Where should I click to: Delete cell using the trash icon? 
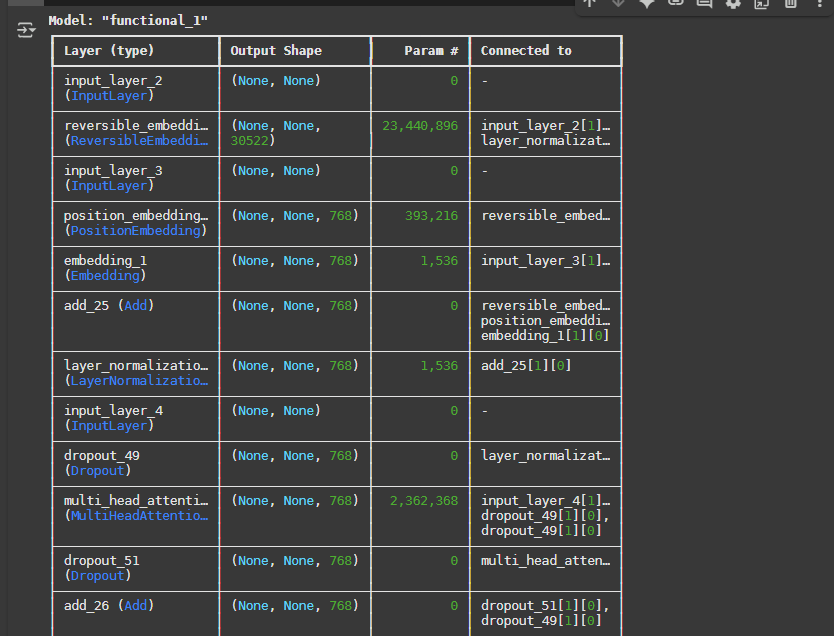click(790, 4)
